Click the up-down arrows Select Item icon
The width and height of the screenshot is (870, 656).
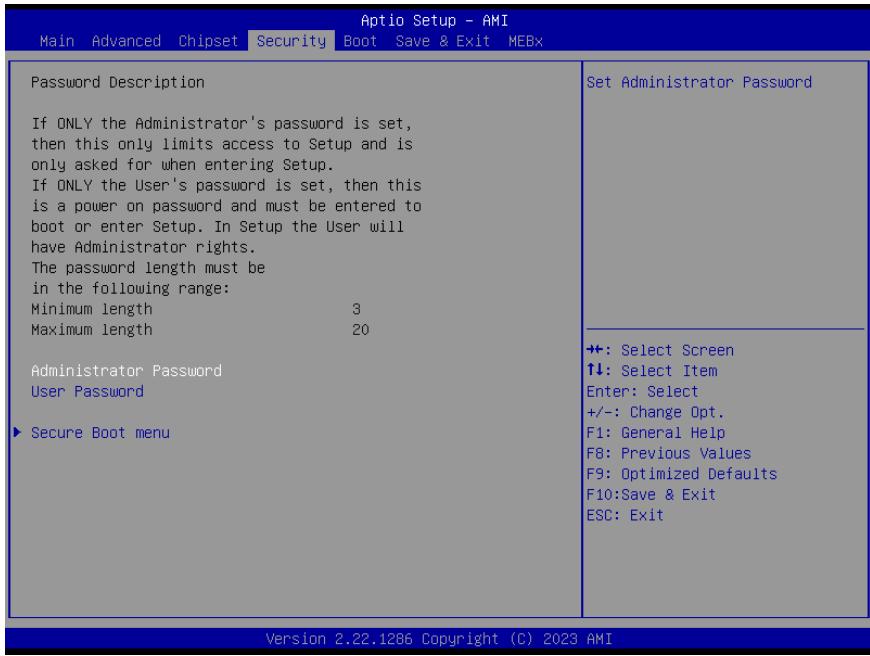click(595, 370)
